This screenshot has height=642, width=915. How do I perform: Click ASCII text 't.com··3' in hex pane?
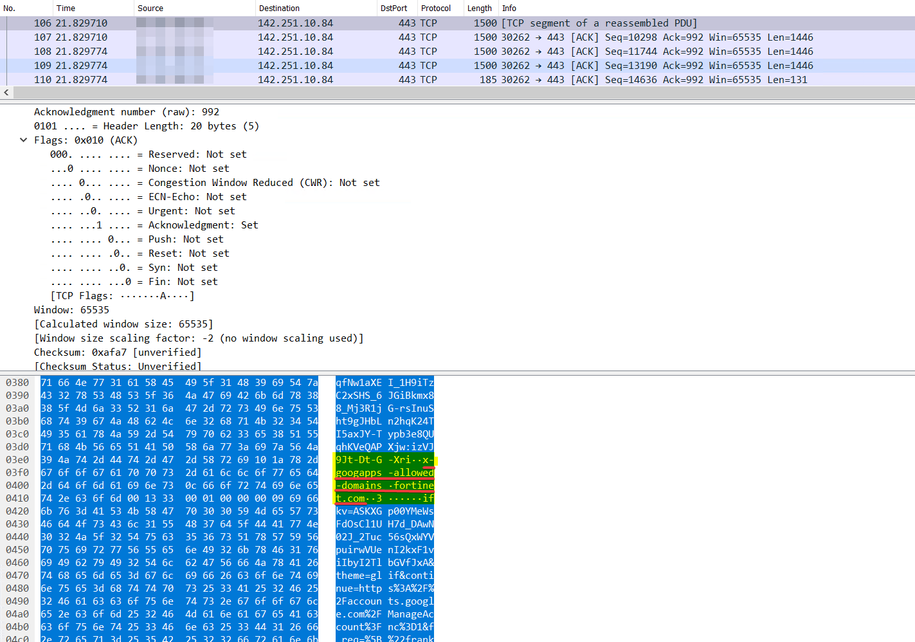(x=358, y=498)
